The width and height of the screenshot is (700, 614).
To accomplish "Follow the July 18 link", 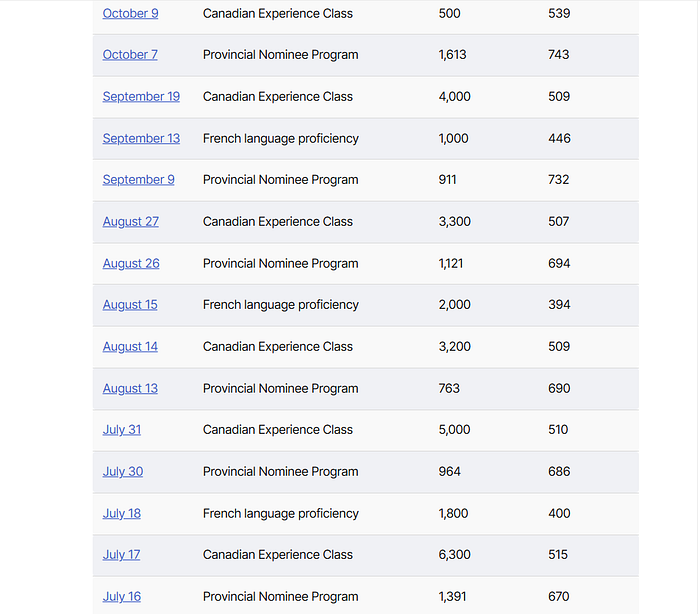I will click(x=122, y=514).
